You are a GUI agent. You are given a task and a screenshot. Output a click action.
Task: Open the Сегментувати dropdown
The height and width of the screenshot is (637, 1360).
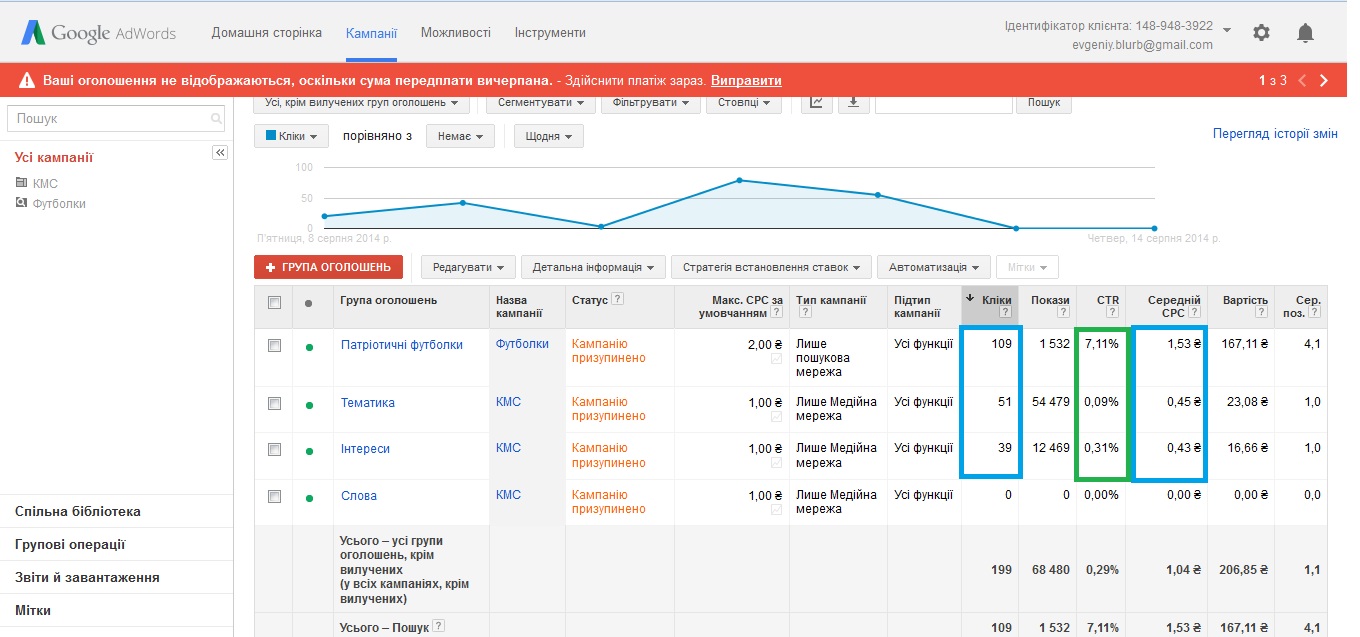pyautogui.click(x=540, y=102)
